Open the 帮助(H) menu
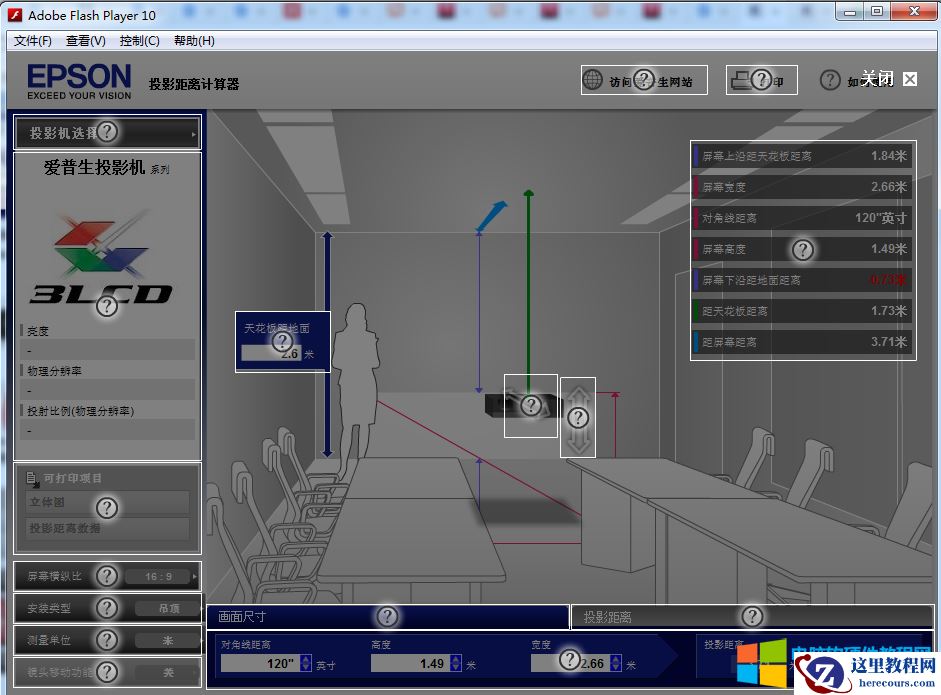941x695 pixels. (x=194, y=40)
